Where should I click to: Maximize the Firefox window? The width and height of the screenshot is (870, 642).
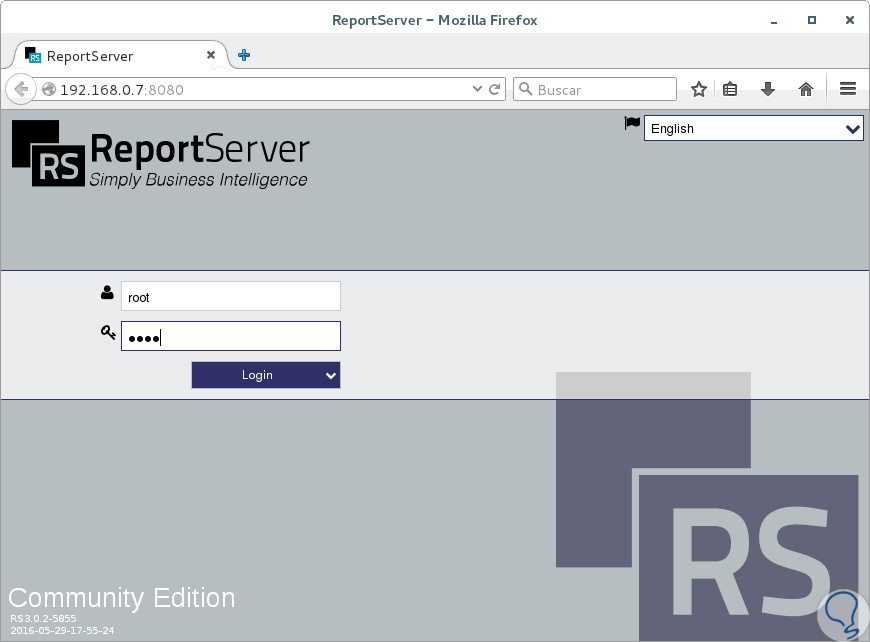pos(812,20)
